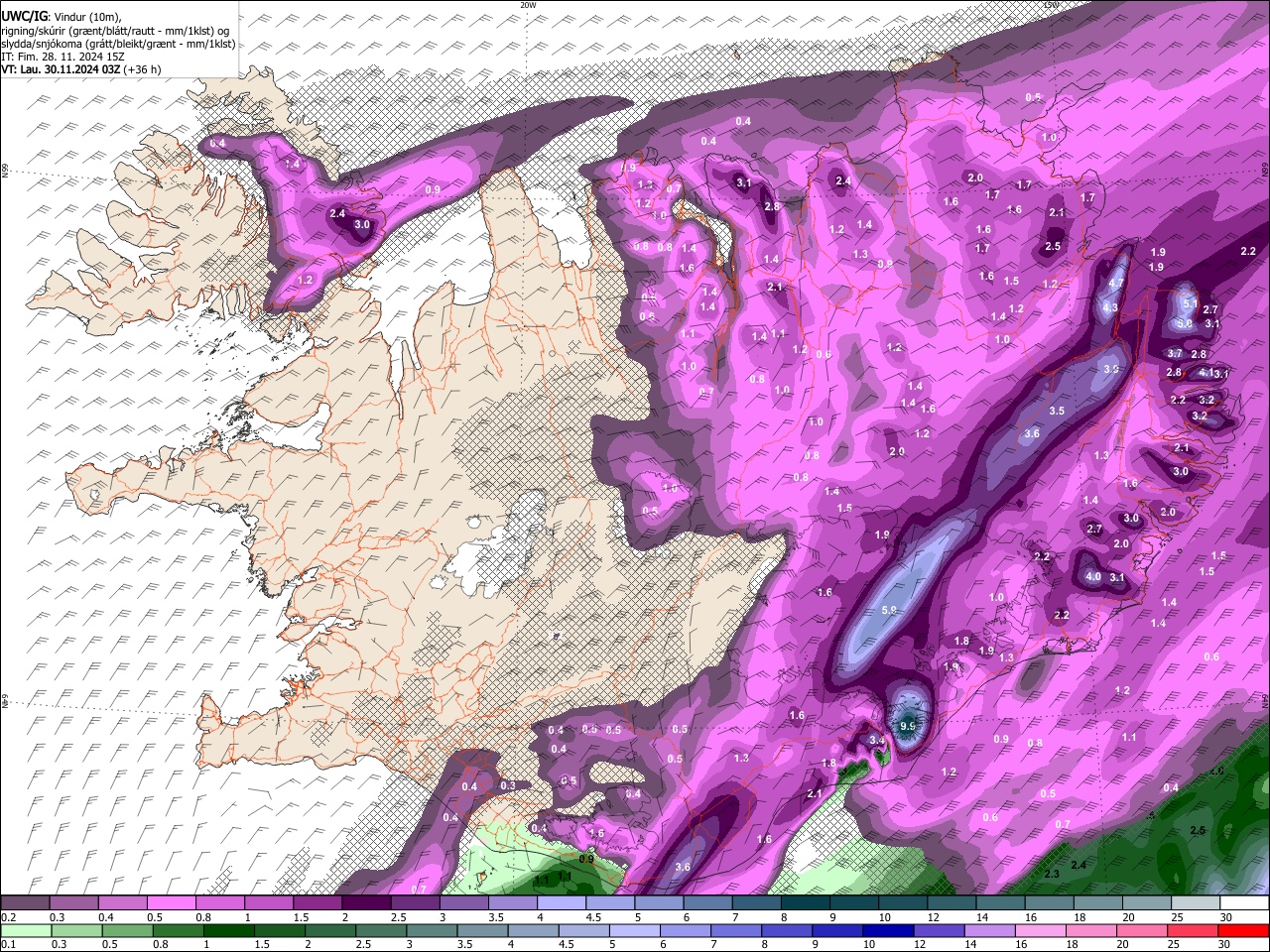Screen dimensions: 1270x952
Task: Click the pale green 0.1 swatch in lower legend
Action: (x=26, y=931)
